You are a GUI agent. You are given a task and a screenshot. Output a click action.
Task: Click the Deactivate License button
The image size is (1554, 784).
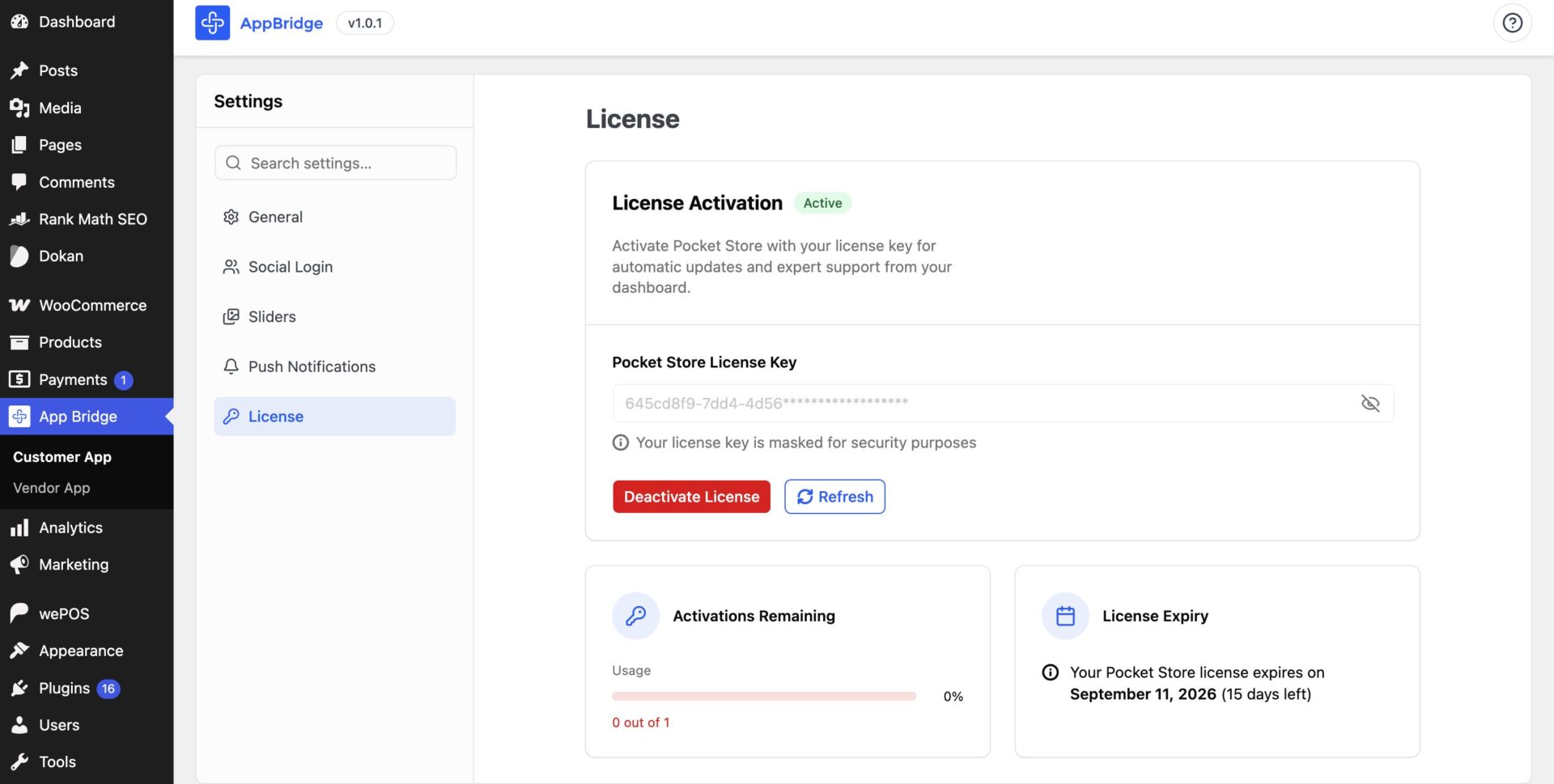pos(691,497)
